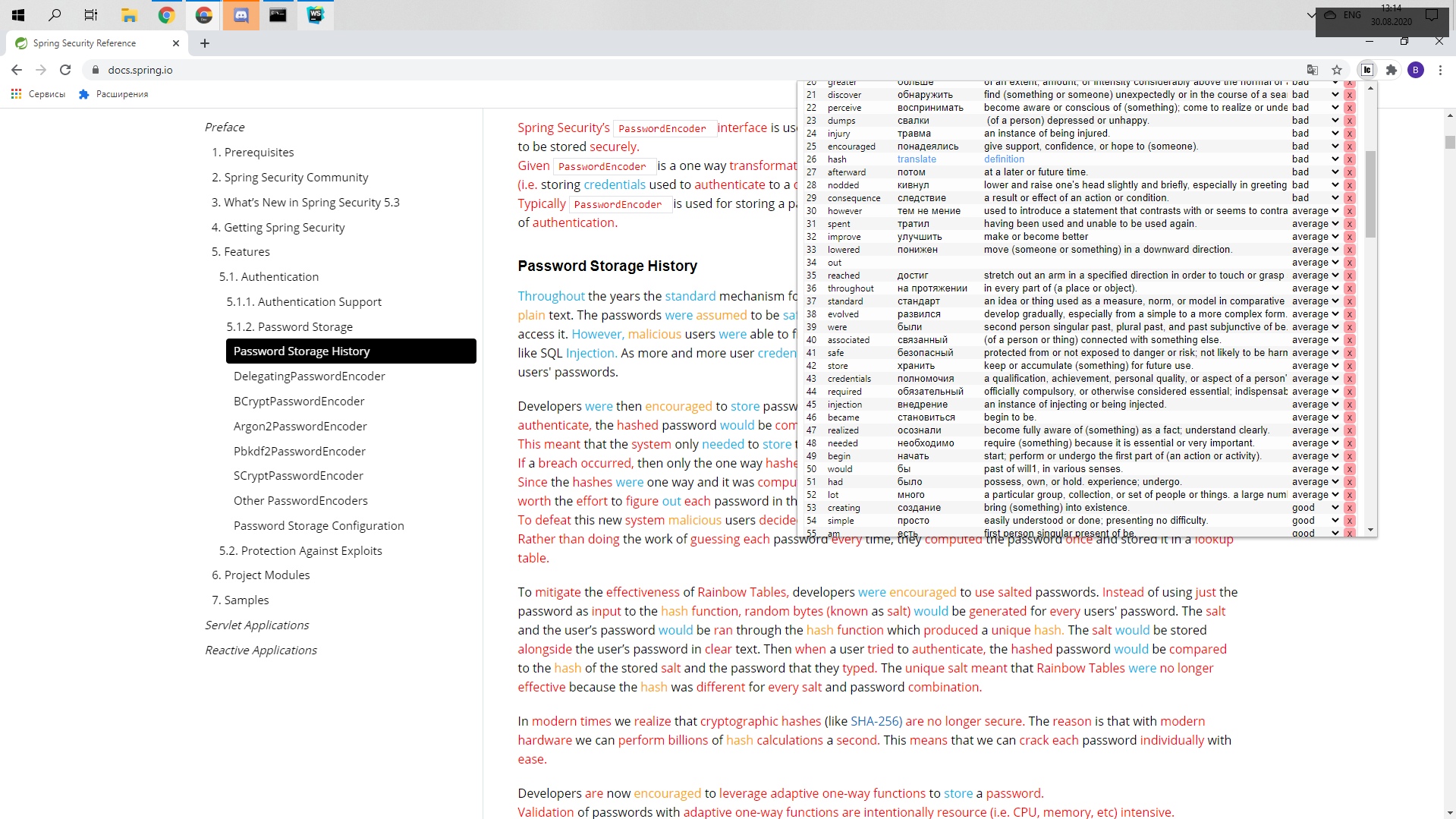Click the Google Translate icon in address bar

(1312, 70)
